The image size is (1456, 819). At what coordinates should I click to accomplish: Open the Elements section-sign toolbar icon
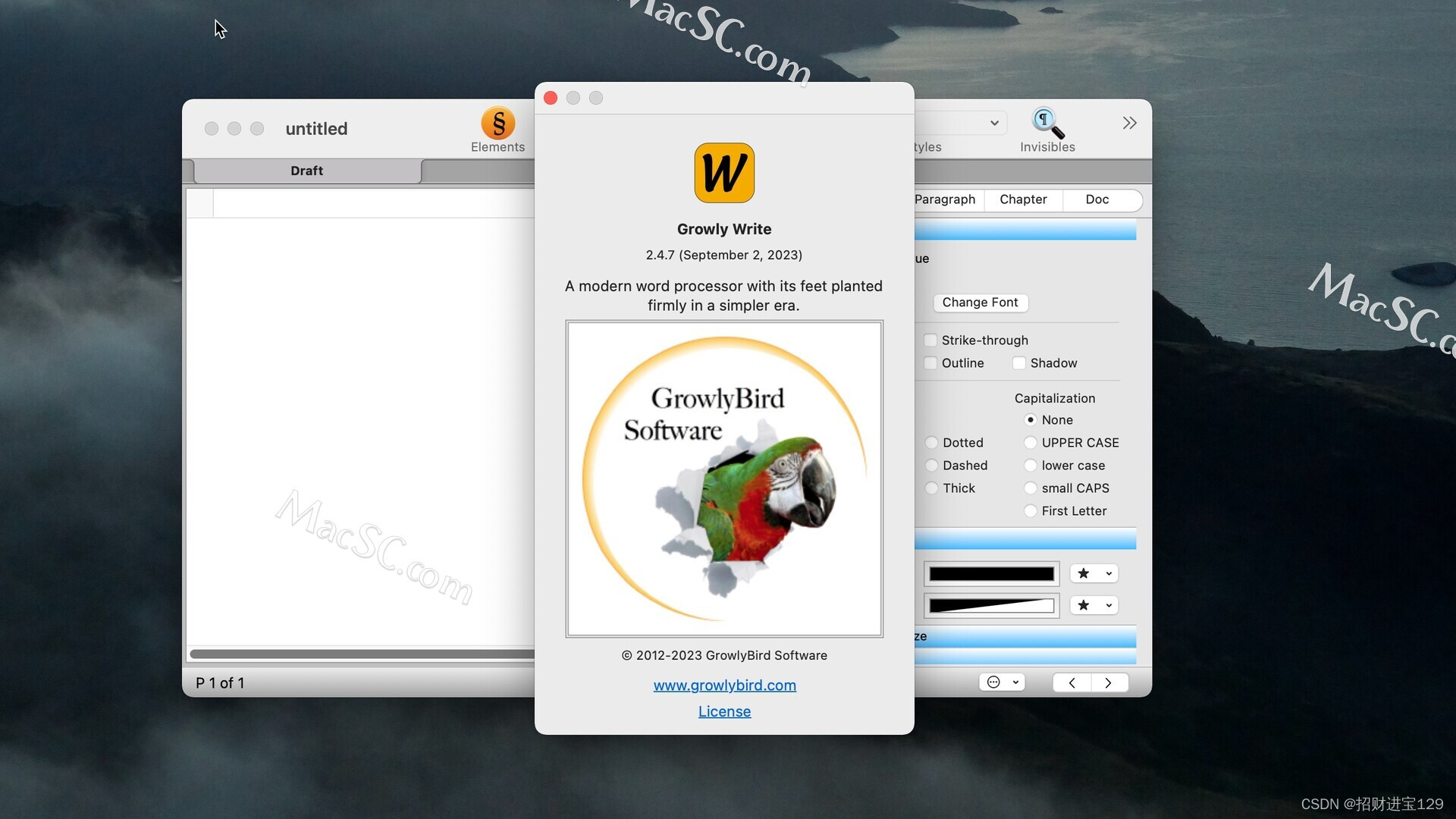497,124
